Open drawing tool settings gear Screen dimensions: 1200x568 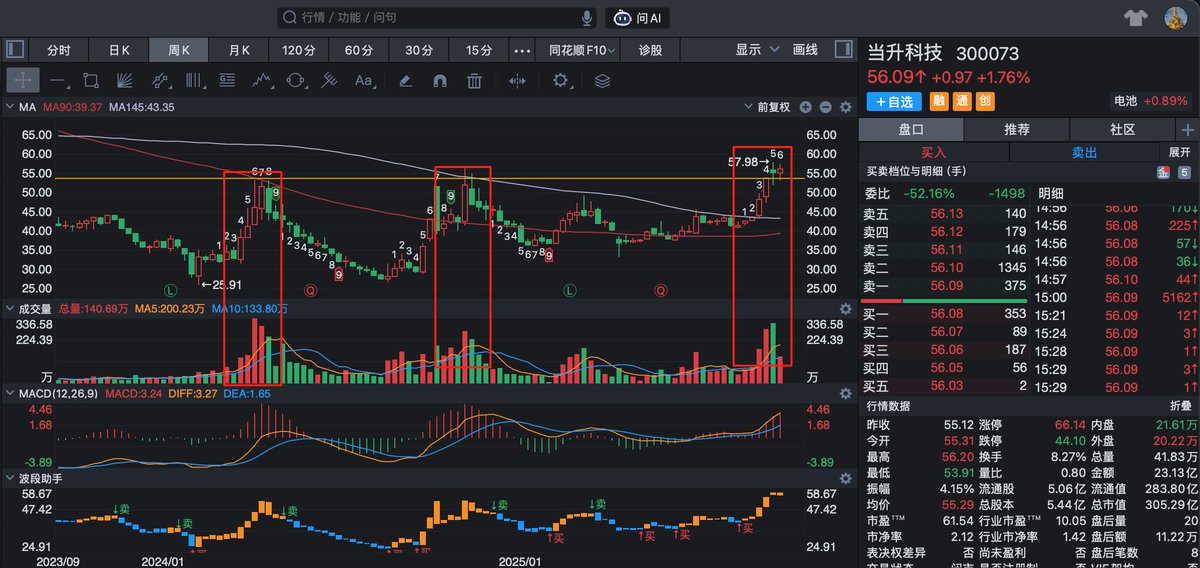[x=559, y=80]
